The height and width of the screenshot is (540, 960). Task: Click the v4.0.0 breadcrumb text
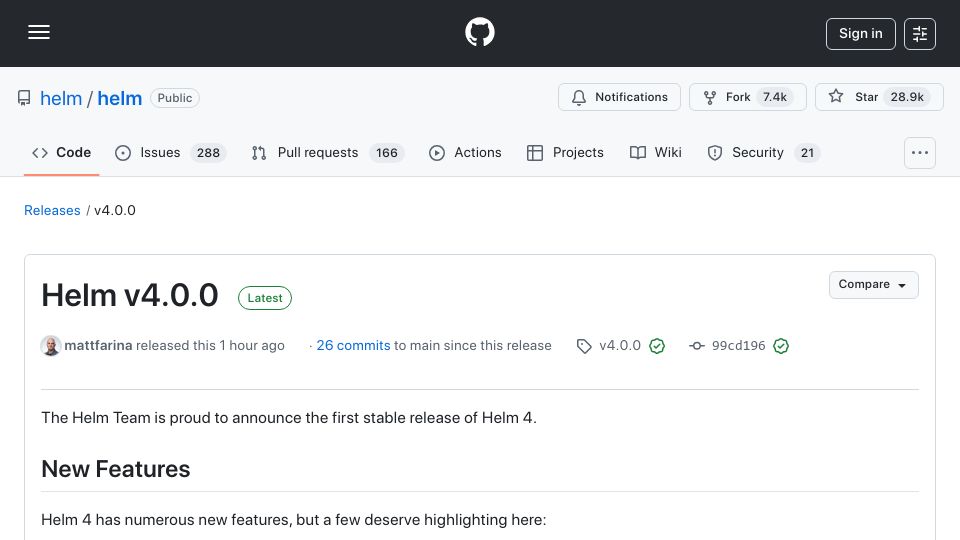coord(114,211)
